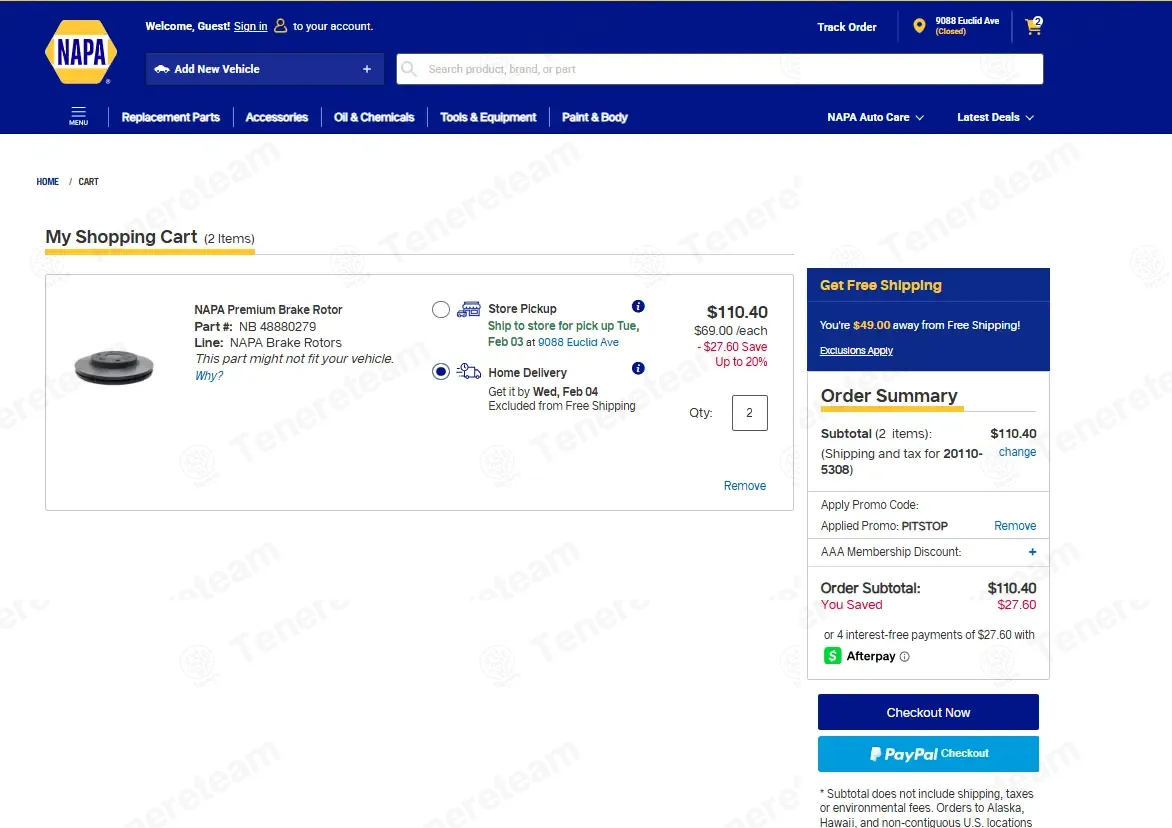1172x828 pixels.
Task: Click the CART breadcrumb
Action: click(88, 182)
